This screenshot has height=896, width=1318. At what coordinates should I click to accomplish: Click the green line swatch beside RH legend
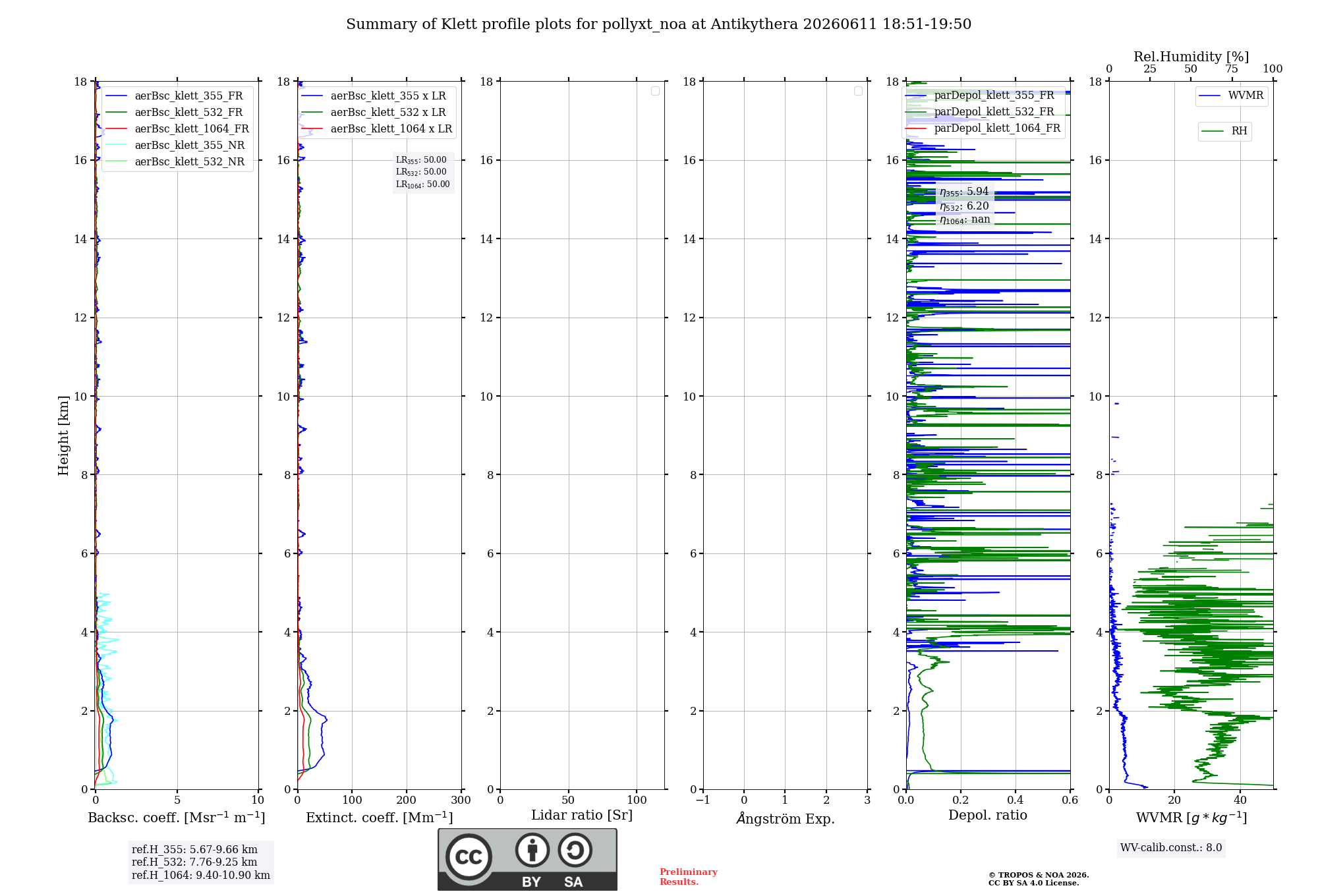pos(1213,132)
